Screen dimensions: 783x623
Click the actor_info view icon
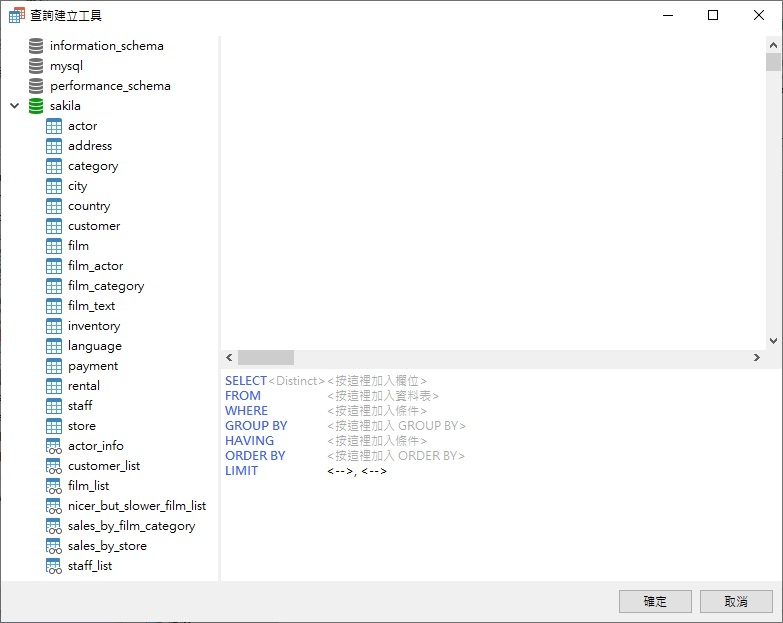point(54,446)
